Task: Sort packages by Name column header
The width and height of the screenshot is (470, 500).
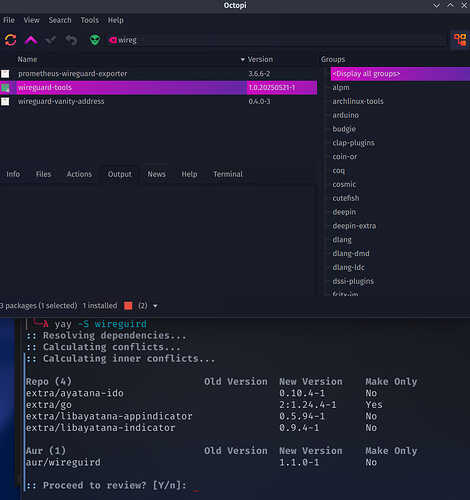Action: click(27, 59)
